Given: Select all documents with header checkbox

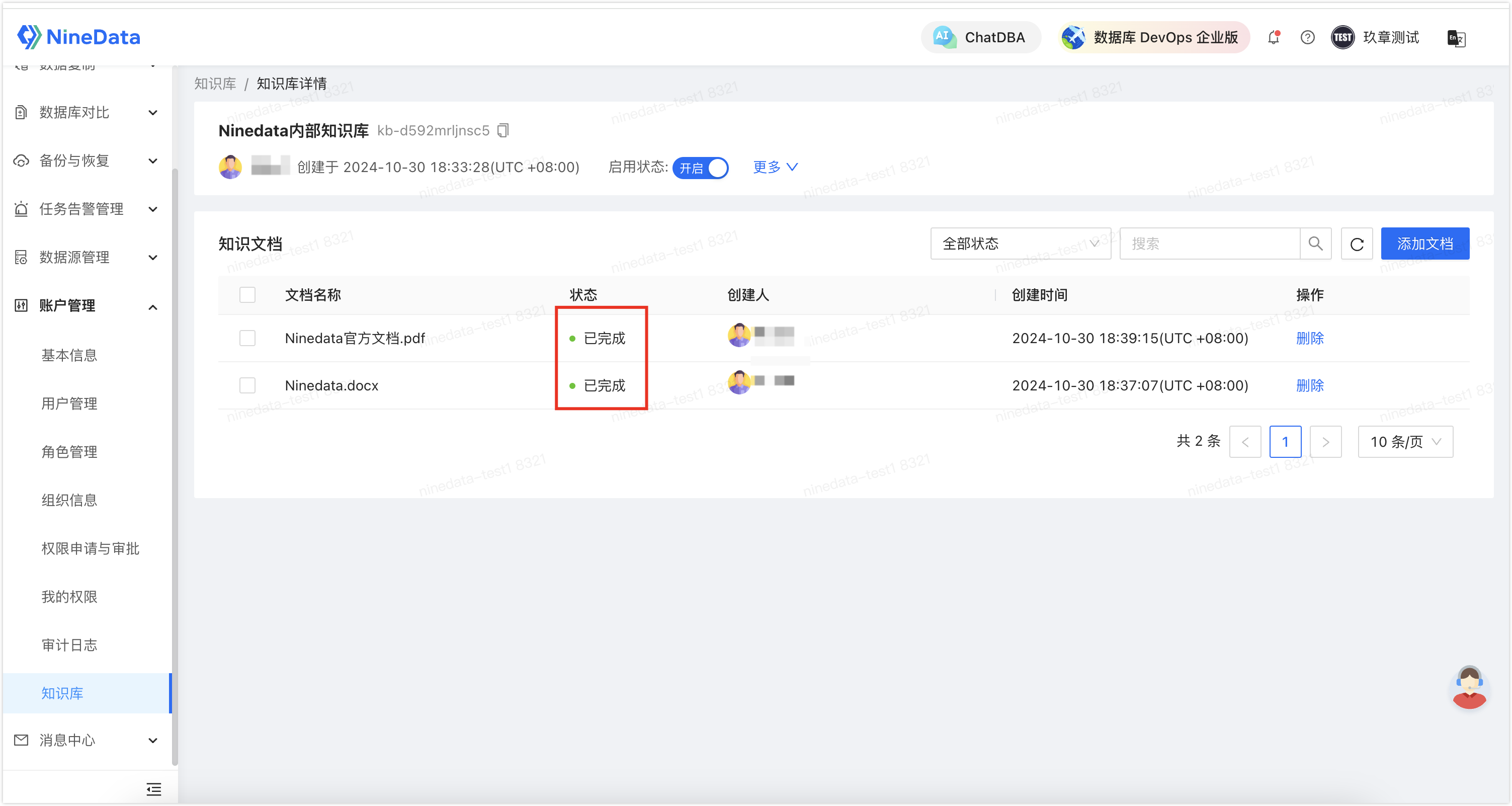Looking at the screenshot, I should tap(247, 294).
